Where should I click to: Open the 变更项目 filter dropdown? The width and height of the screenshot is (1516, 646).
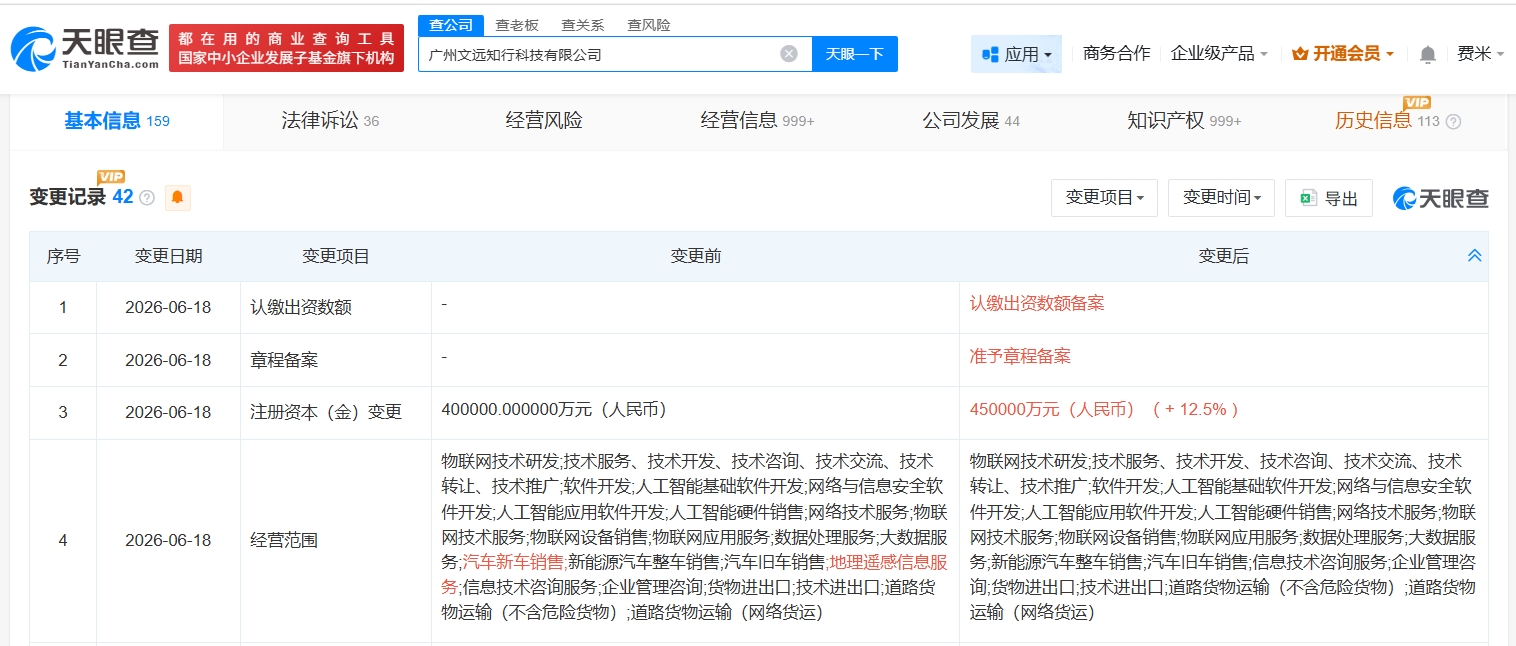coord(1104,198)
